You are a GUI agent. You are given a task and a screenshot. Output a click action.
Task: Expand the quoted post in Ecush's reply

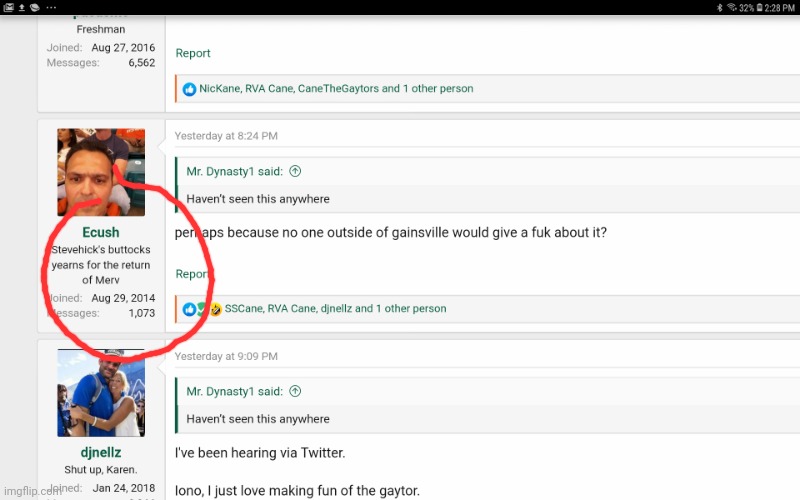coord(295,172)
